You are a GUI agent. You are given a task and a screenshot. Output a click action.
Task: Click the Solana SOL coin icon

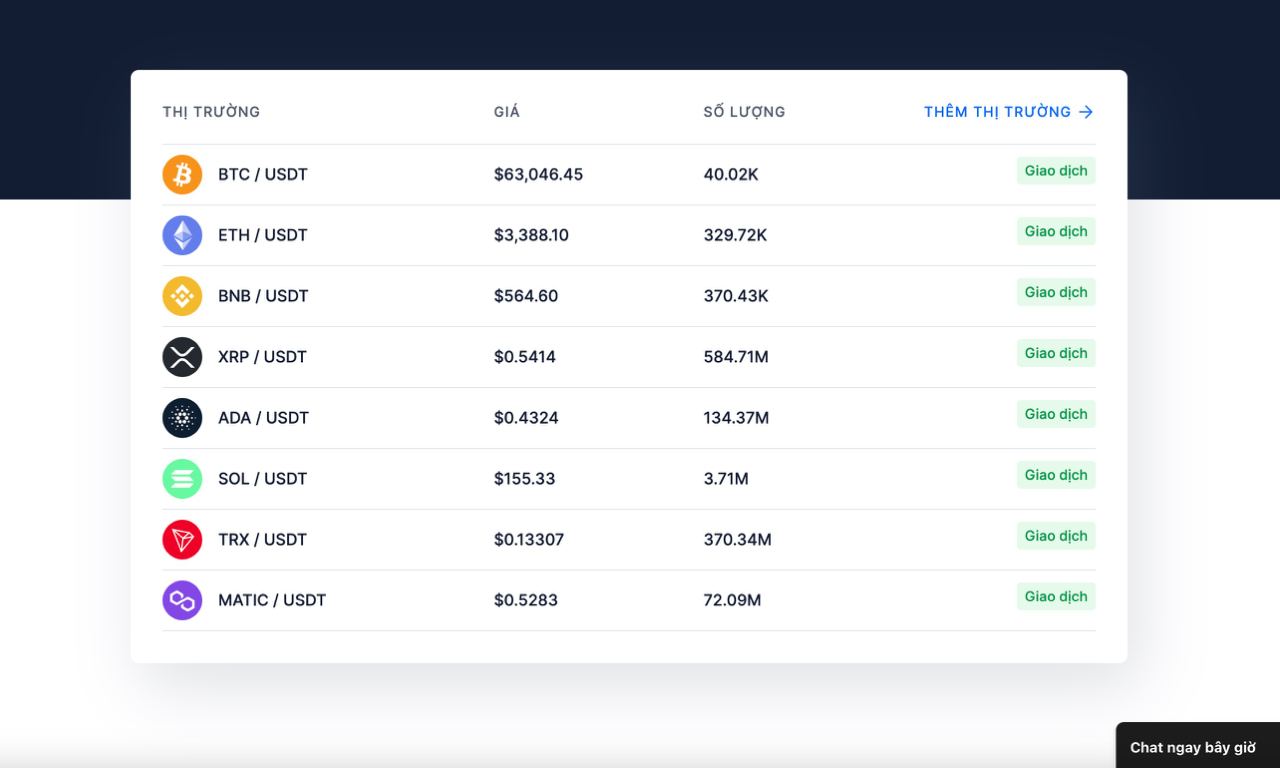tap(182, 479)
